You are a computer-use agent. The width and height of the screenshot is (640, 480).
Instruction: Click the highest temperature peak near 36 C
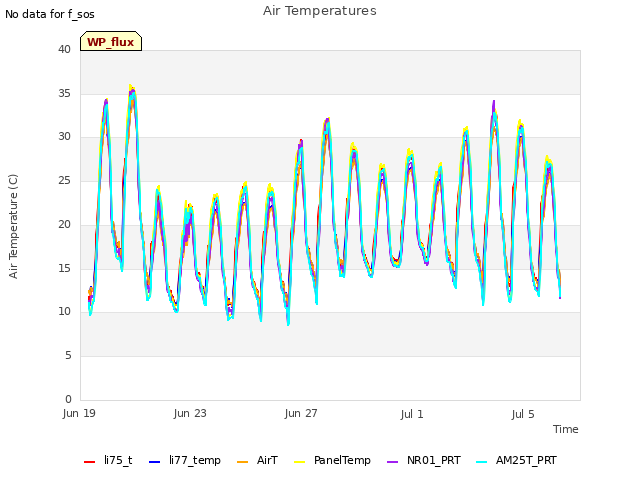131,87
